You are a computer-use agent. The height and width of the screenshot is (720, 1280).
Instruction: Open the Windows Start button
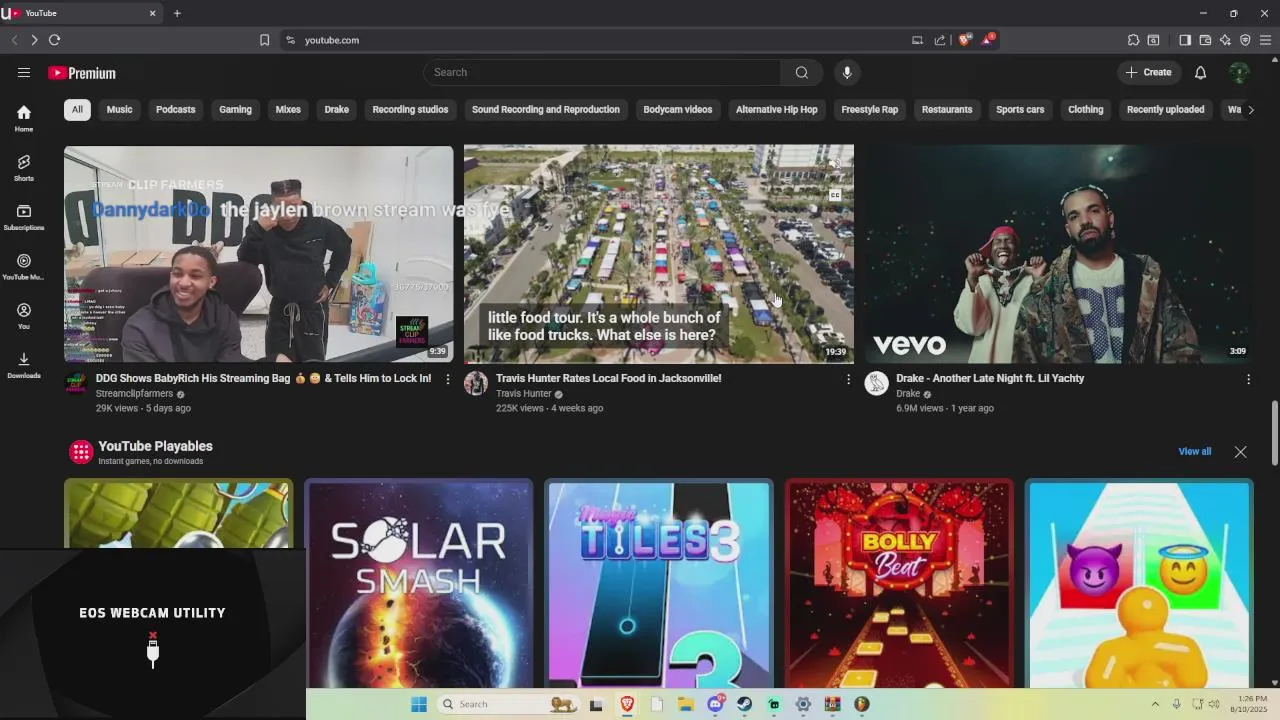[x=419, y=704]
